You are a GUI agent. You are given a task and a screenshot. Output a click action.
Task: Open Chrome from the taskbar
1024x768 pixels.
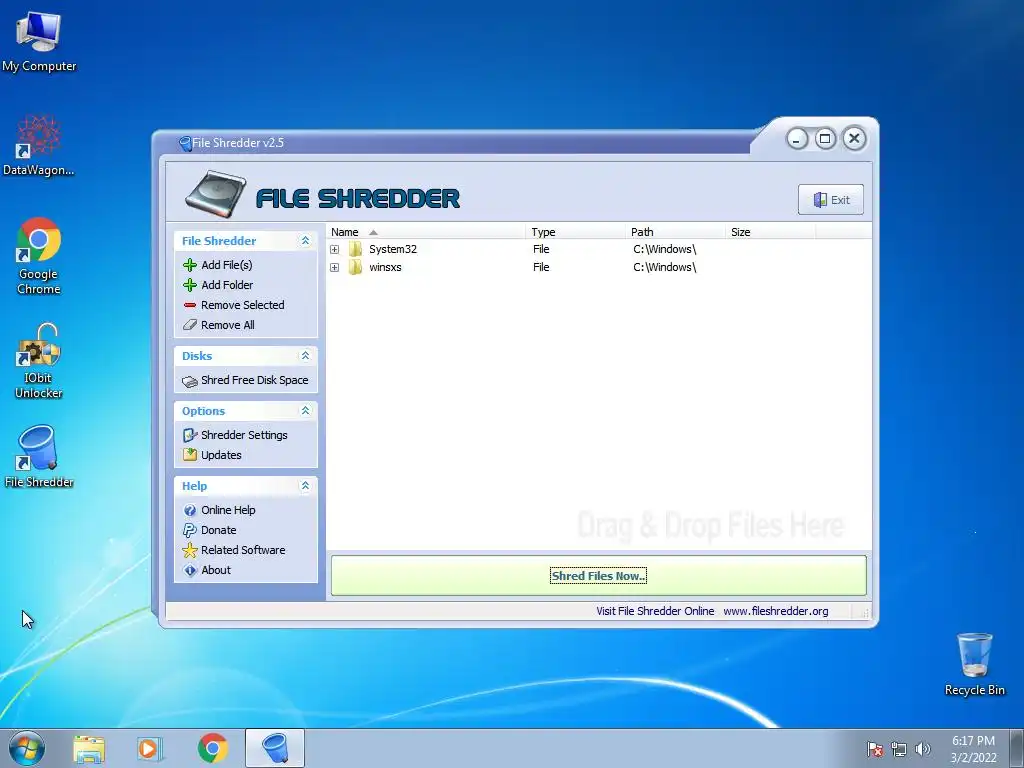pos(213,748)
